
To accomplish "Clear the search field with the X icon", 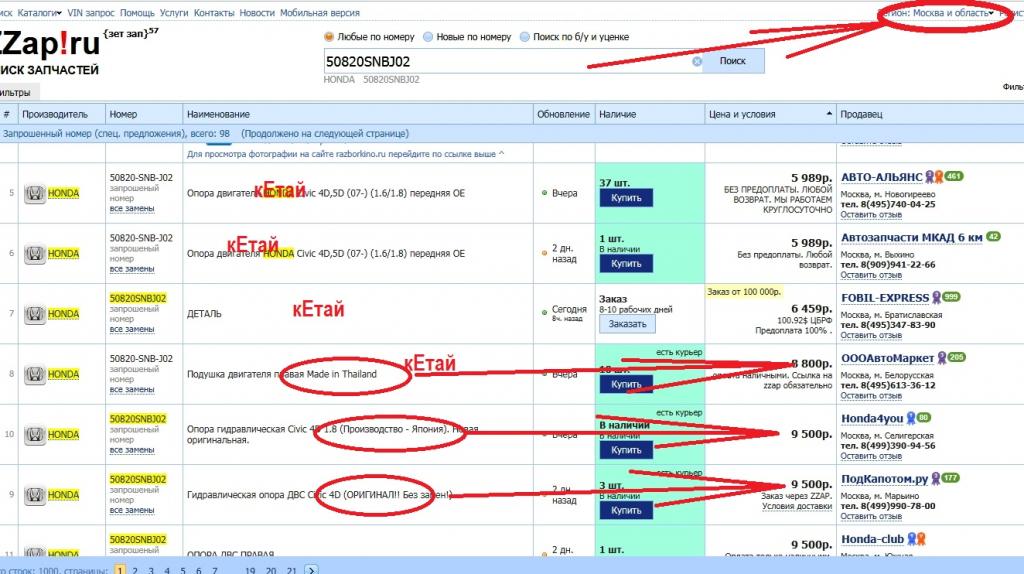I will pos(697,61).
